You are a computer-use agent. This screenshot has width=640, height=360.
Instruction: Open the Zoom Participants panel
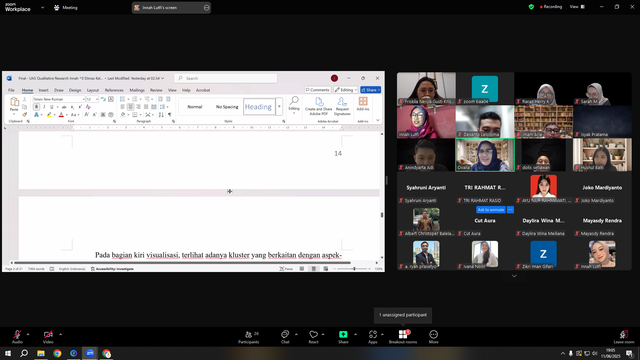249,337
